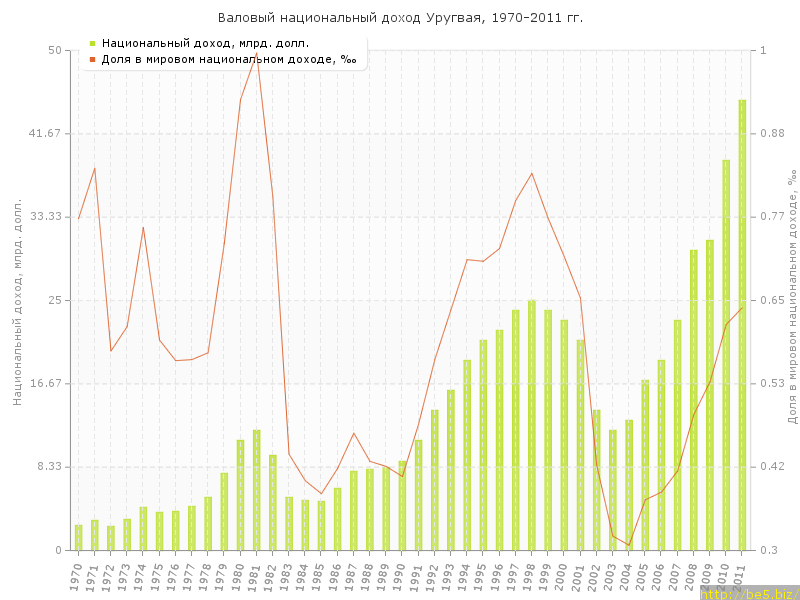The width and height of the screenshot is (800, 600).
Task: Click the '41.67' value on left axis
Action: [48, 133]
